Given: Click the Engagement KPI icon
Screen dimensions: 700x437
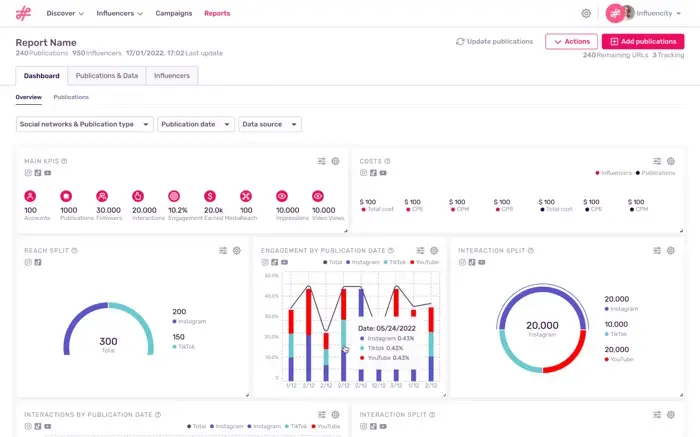Looking at the screenshot, I should [x=174, y=196].
